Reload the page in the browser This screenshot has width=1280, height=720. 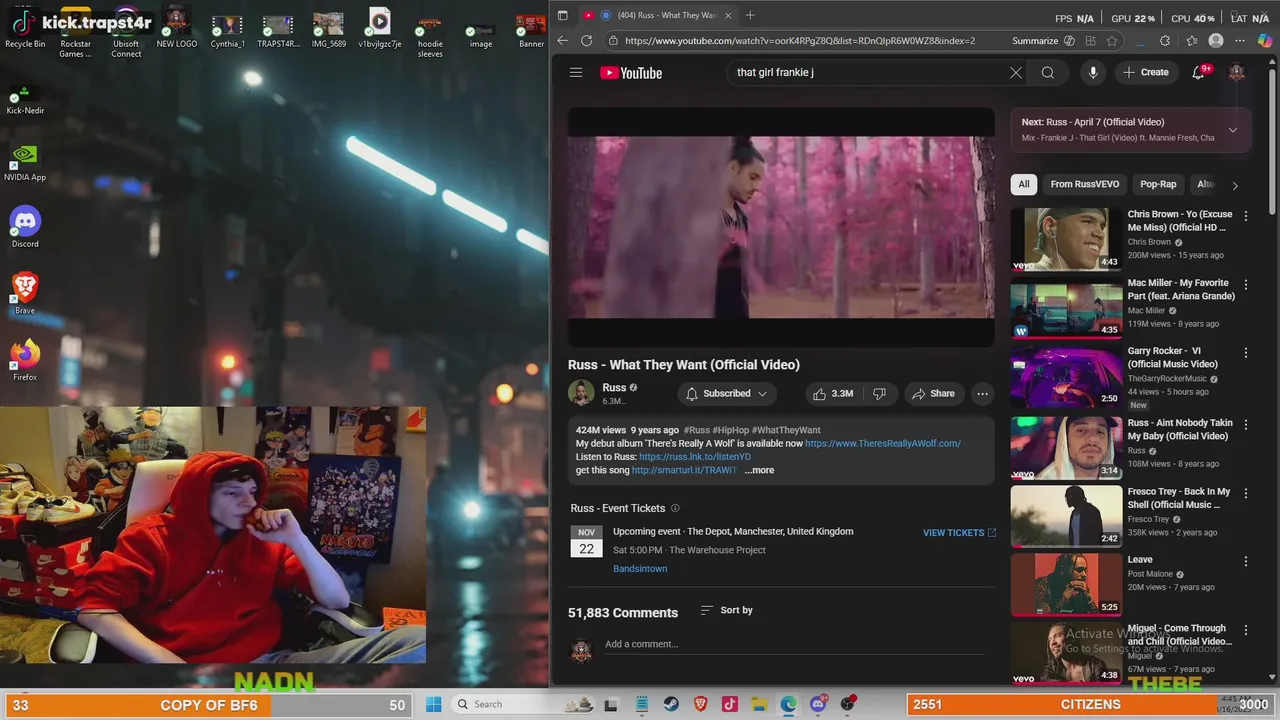click(586, 41)
